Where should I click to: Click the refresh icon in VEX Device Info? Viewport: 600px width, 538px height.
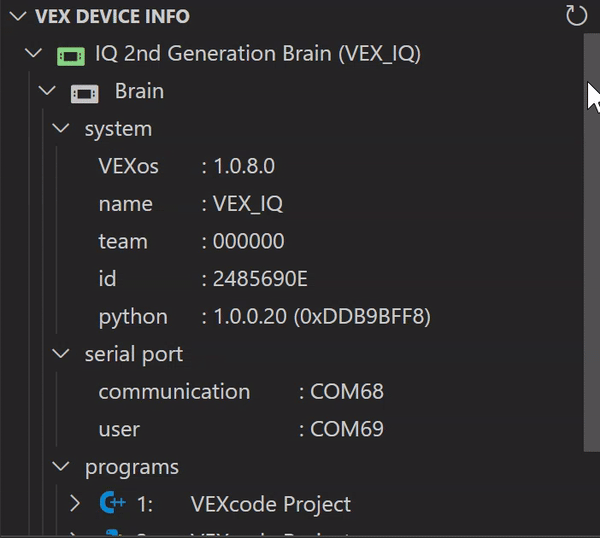pyautogui.click(x=576, y=16)
